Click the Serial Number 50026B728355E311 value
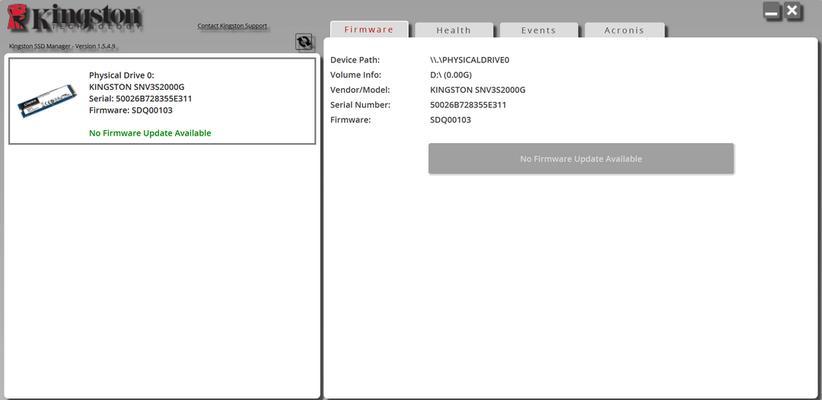822x400 pixels. tap(468, 105)
